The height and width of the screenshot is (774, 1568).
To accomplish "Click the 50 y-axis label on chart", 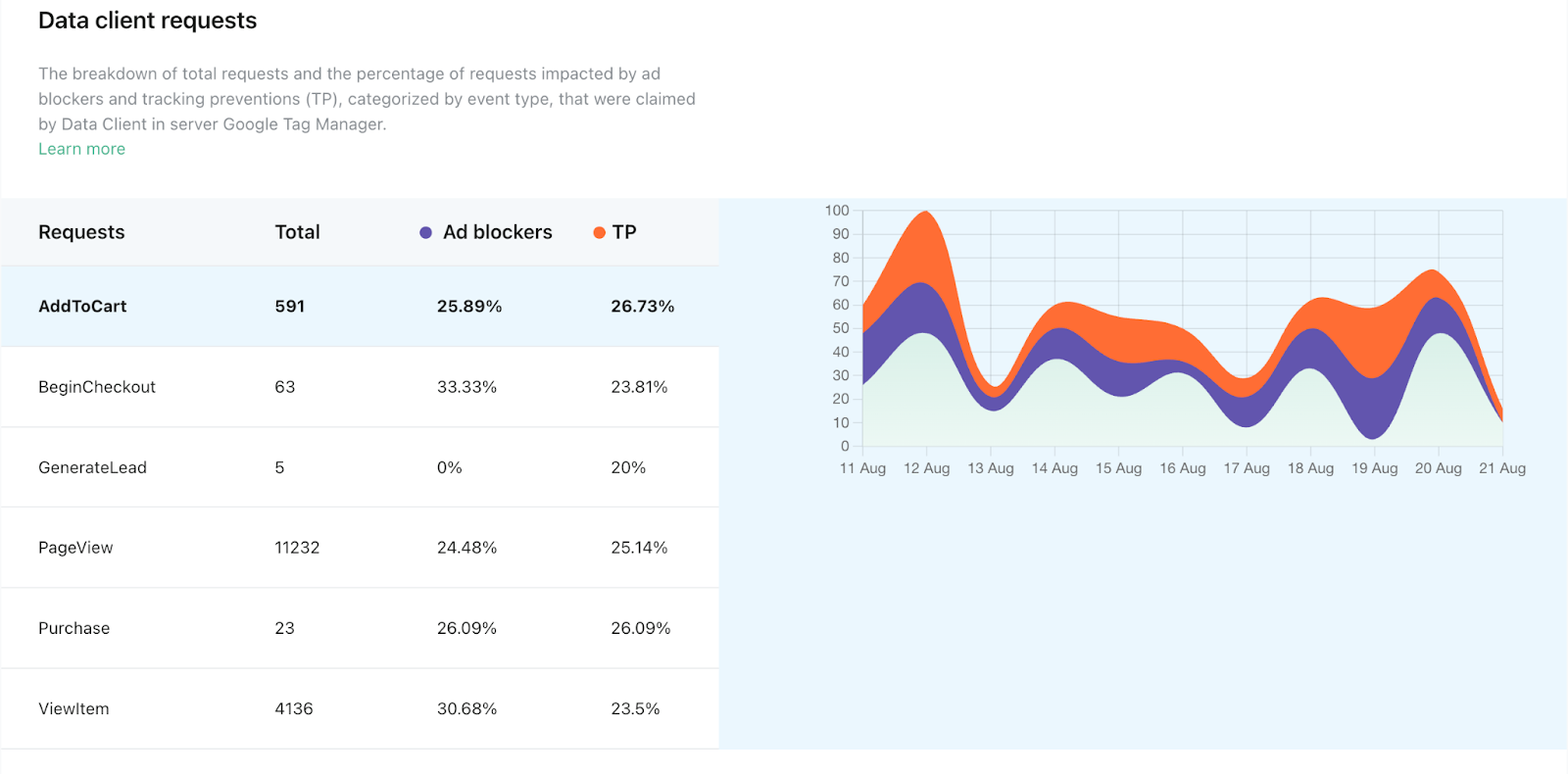I will 841,328.
